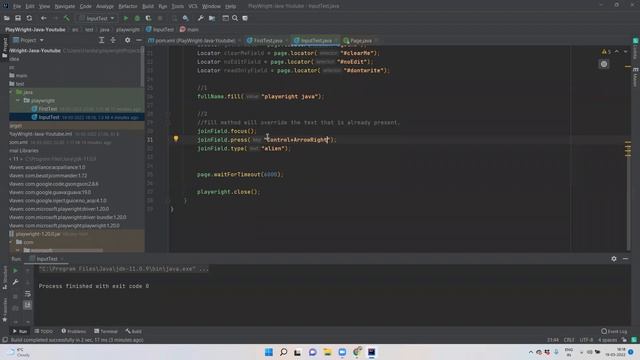Viewport: 640px width, 360px height.
Task: Click the Stop icon in the main toolbar
Action: tap(160, 18)
